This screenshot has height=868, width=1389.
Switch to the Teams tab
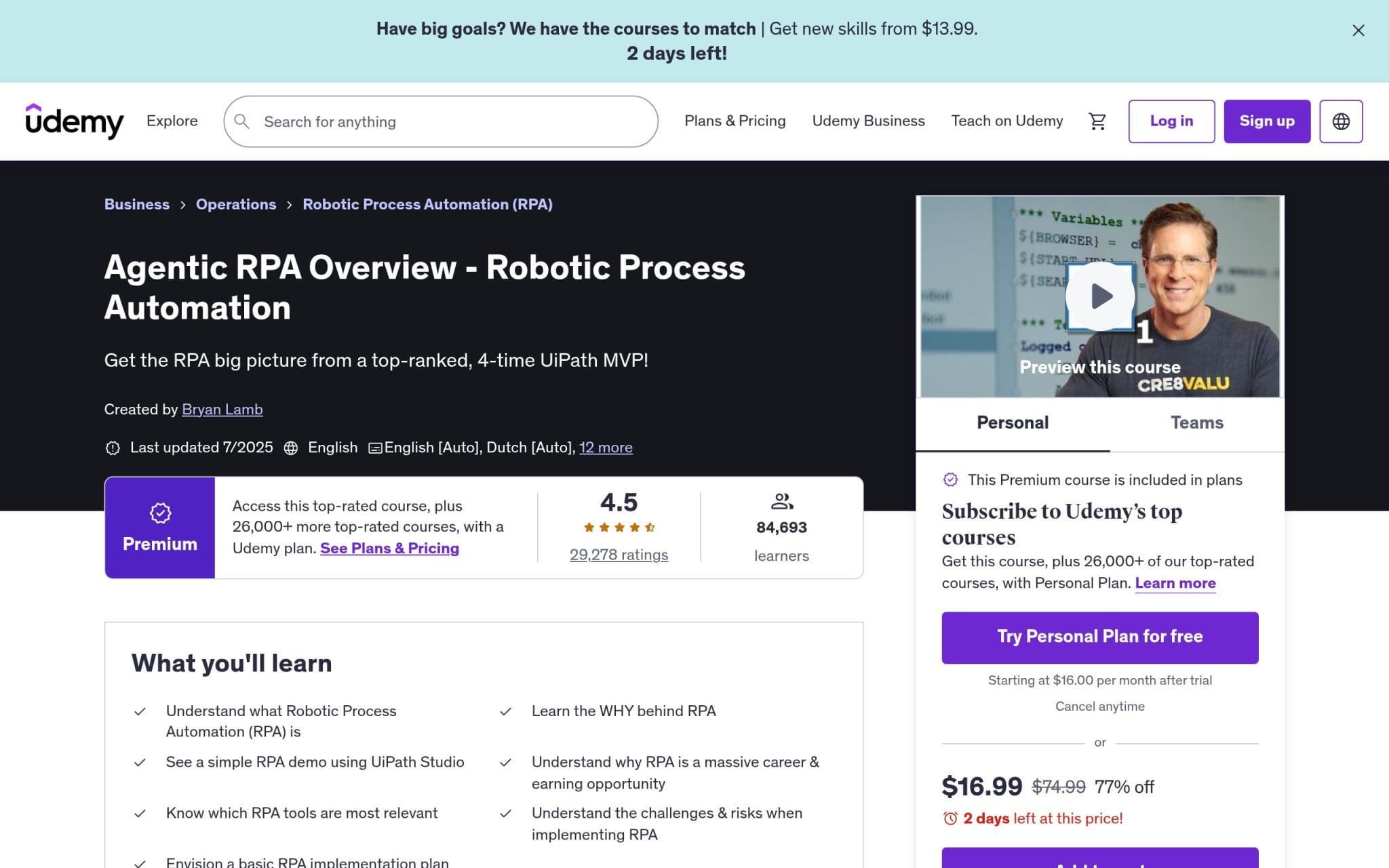pyautogui.click(x=1197, y=423)
